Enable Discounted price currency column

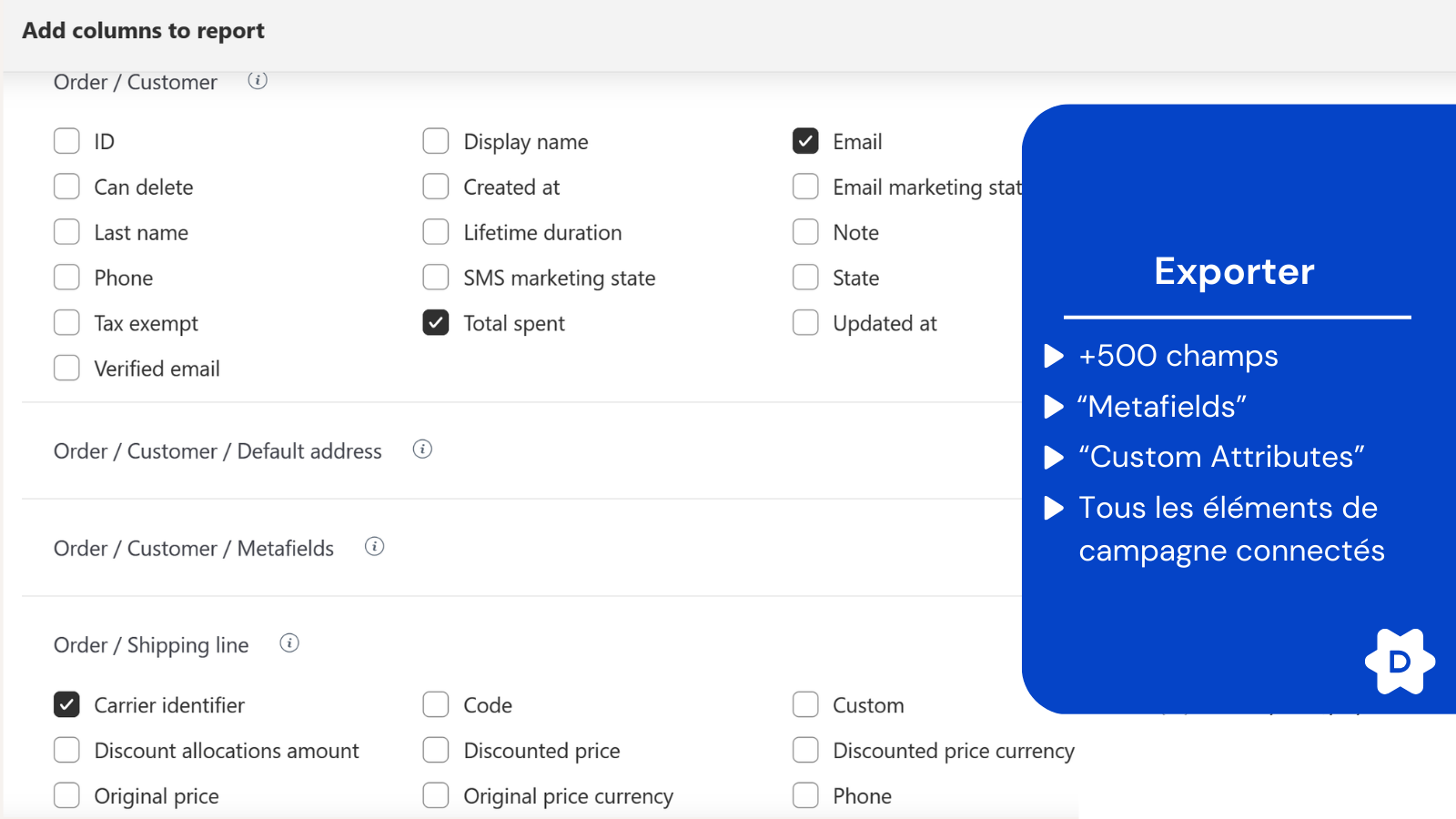click(805, 751)
